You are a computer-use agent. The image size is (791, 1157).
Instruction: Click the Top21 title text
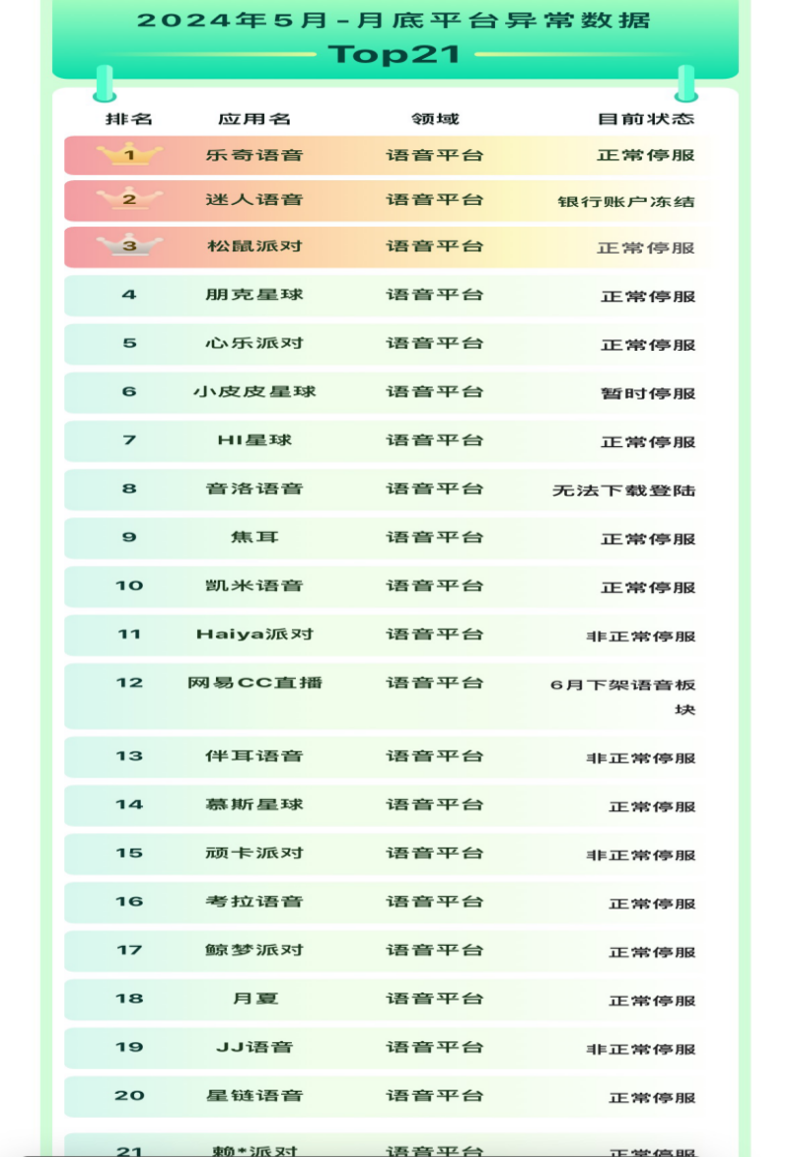click(395, 54)
